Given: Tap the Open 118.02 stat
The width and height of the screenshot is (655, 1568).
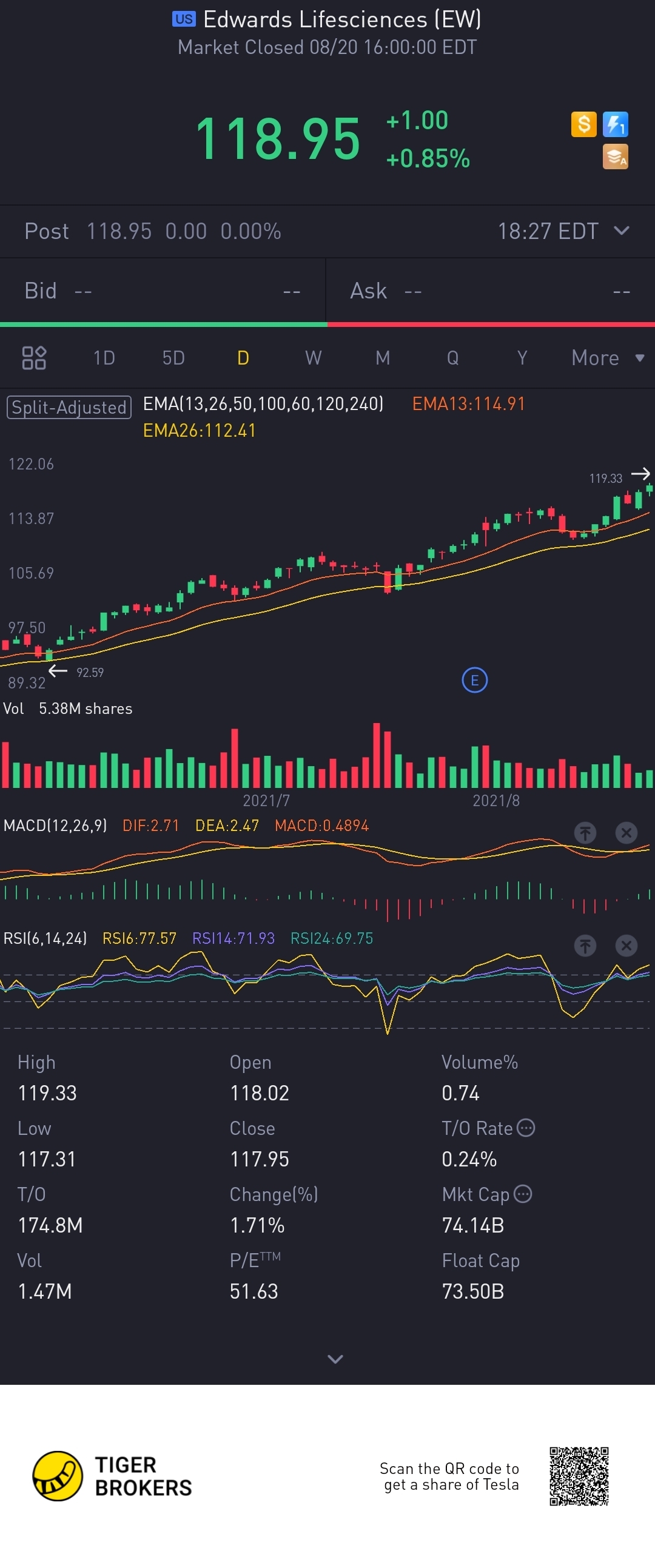Looking at the screenshot, I should [x=260, y=1077].
